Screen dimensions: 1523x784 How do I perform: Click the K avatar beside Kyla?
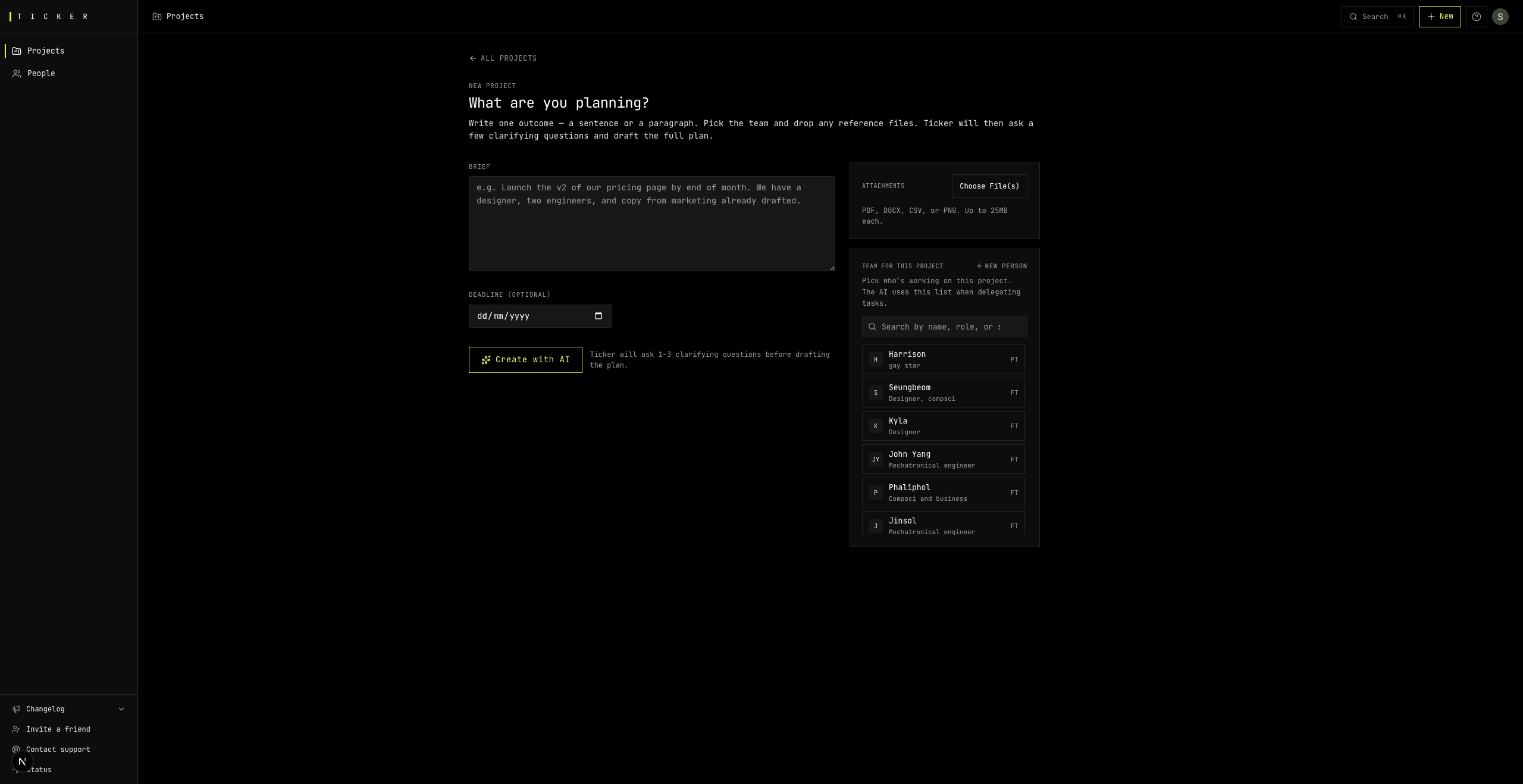(876, 426)
